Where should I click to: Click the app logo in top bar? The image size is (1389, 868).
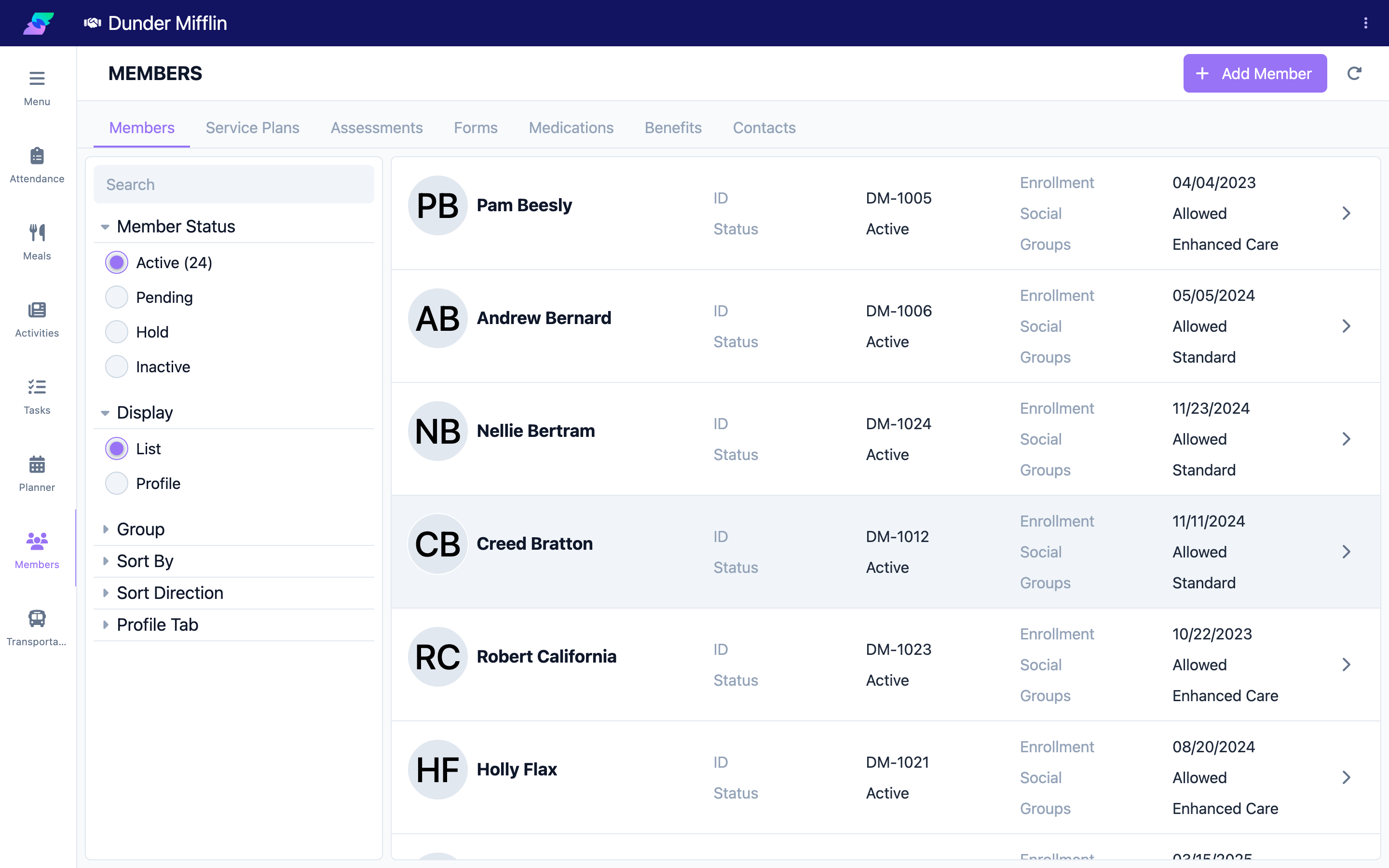click(39, 23)
